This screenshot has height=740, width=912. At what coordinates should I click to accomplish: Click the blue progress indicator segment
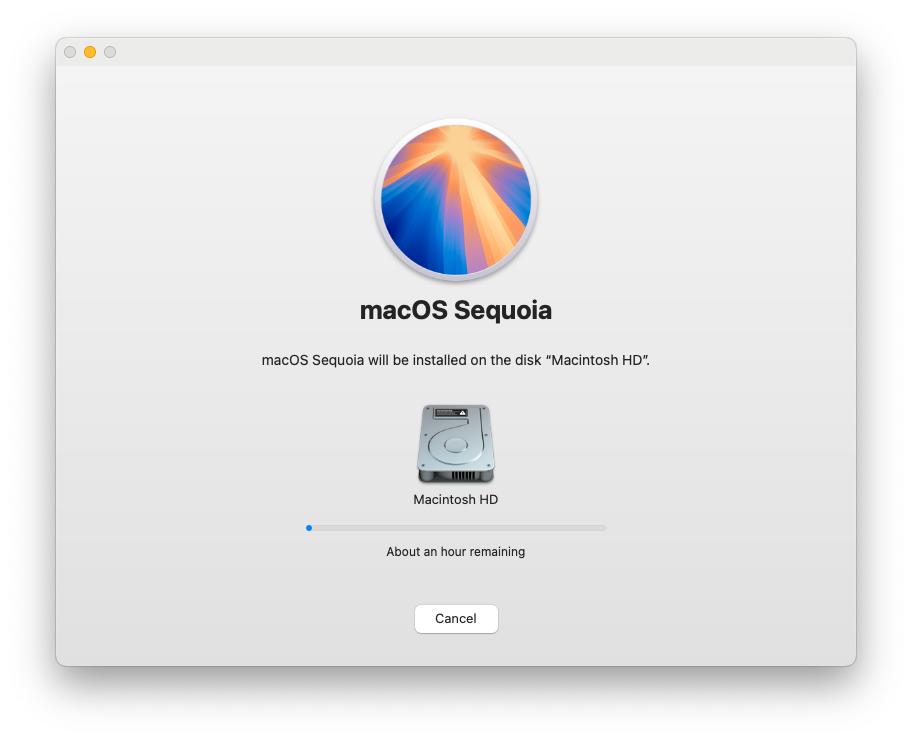(x=309, y=527)
